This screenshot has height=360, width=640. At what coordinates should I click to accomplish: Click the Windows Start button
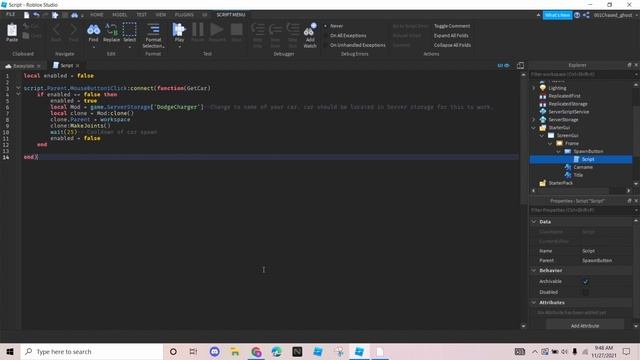coord(10,351)
